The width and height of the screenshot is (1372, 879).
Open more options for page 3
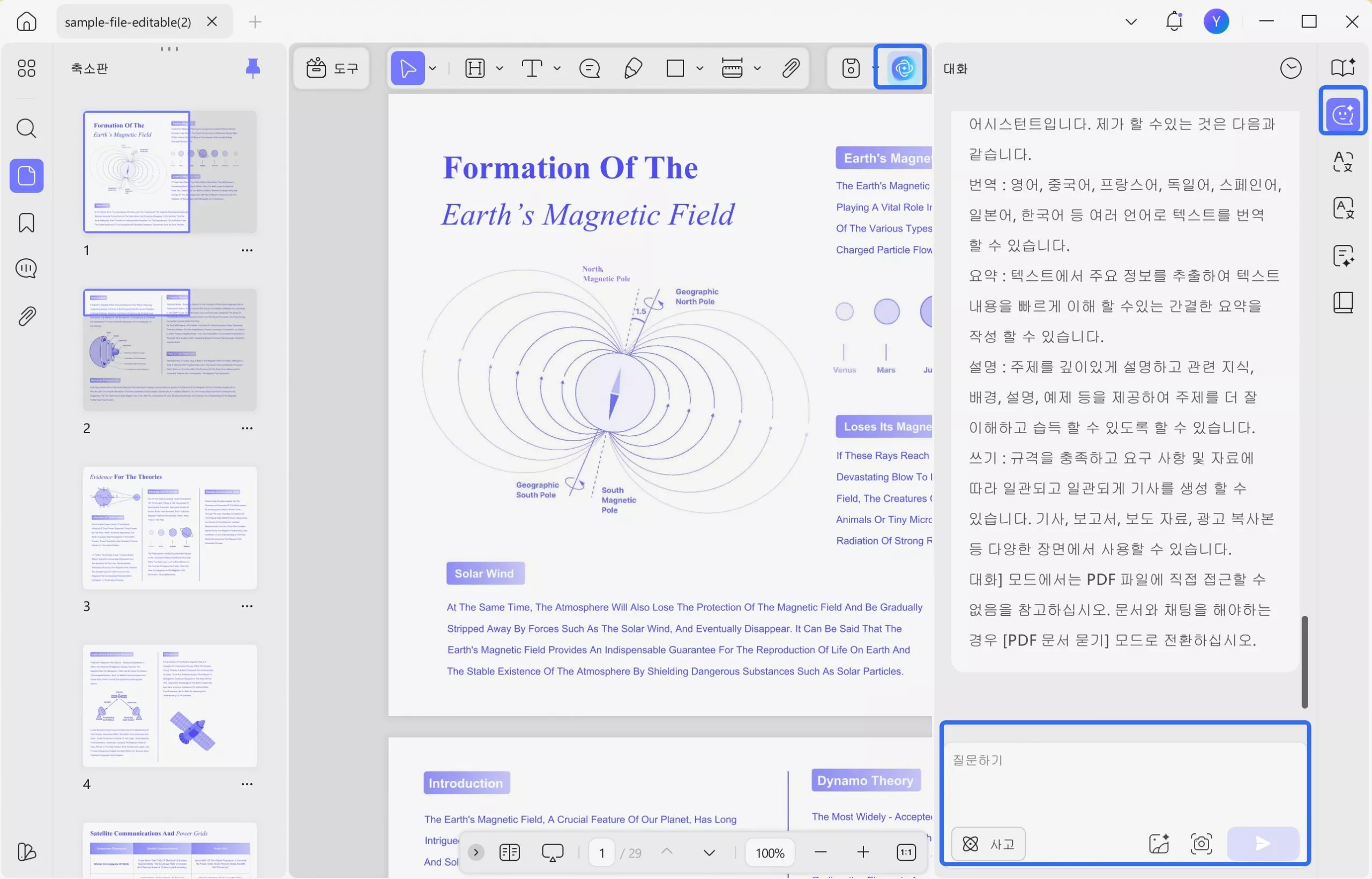(247, 607)
